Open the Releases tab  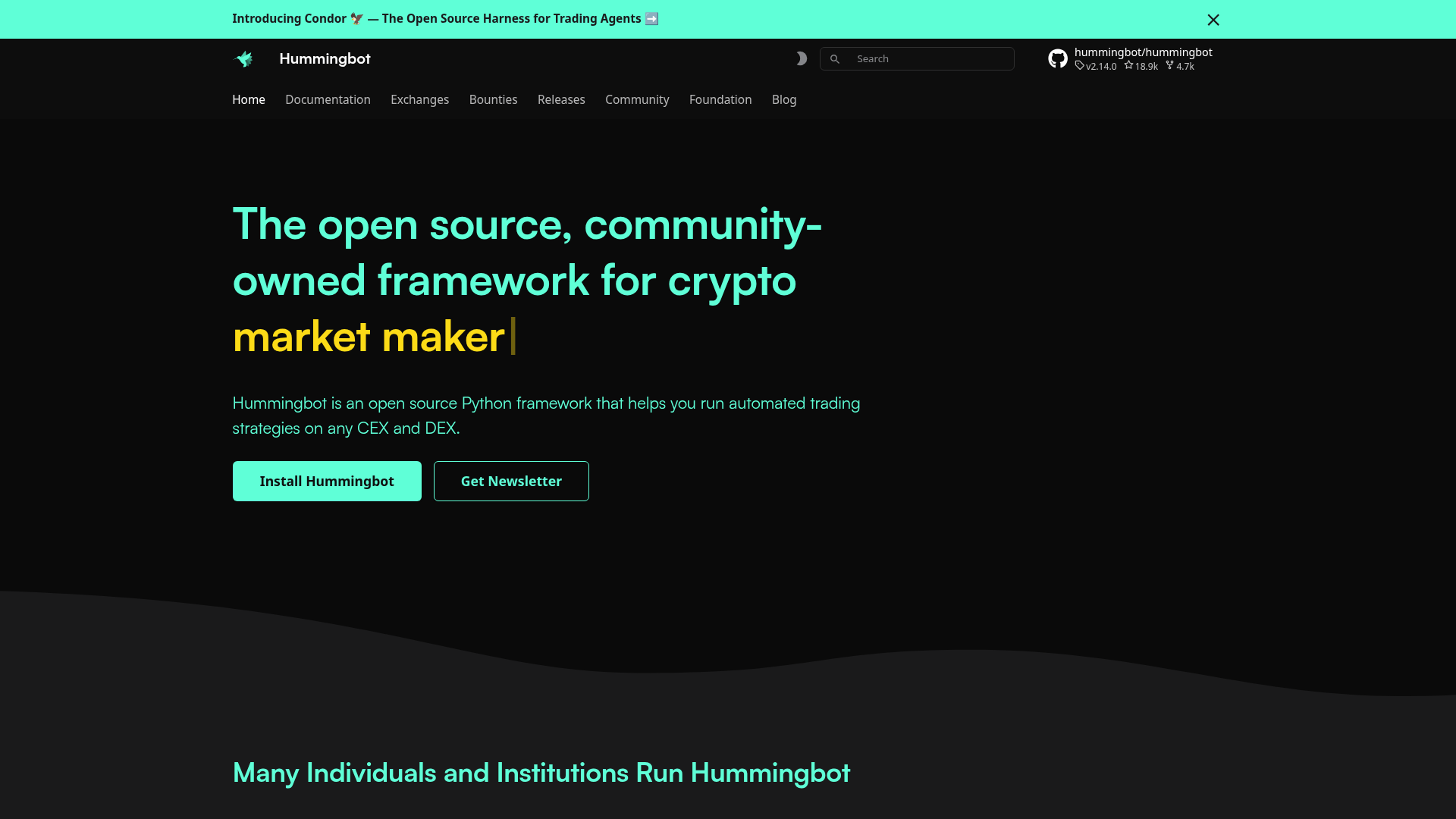coord(561,99)
